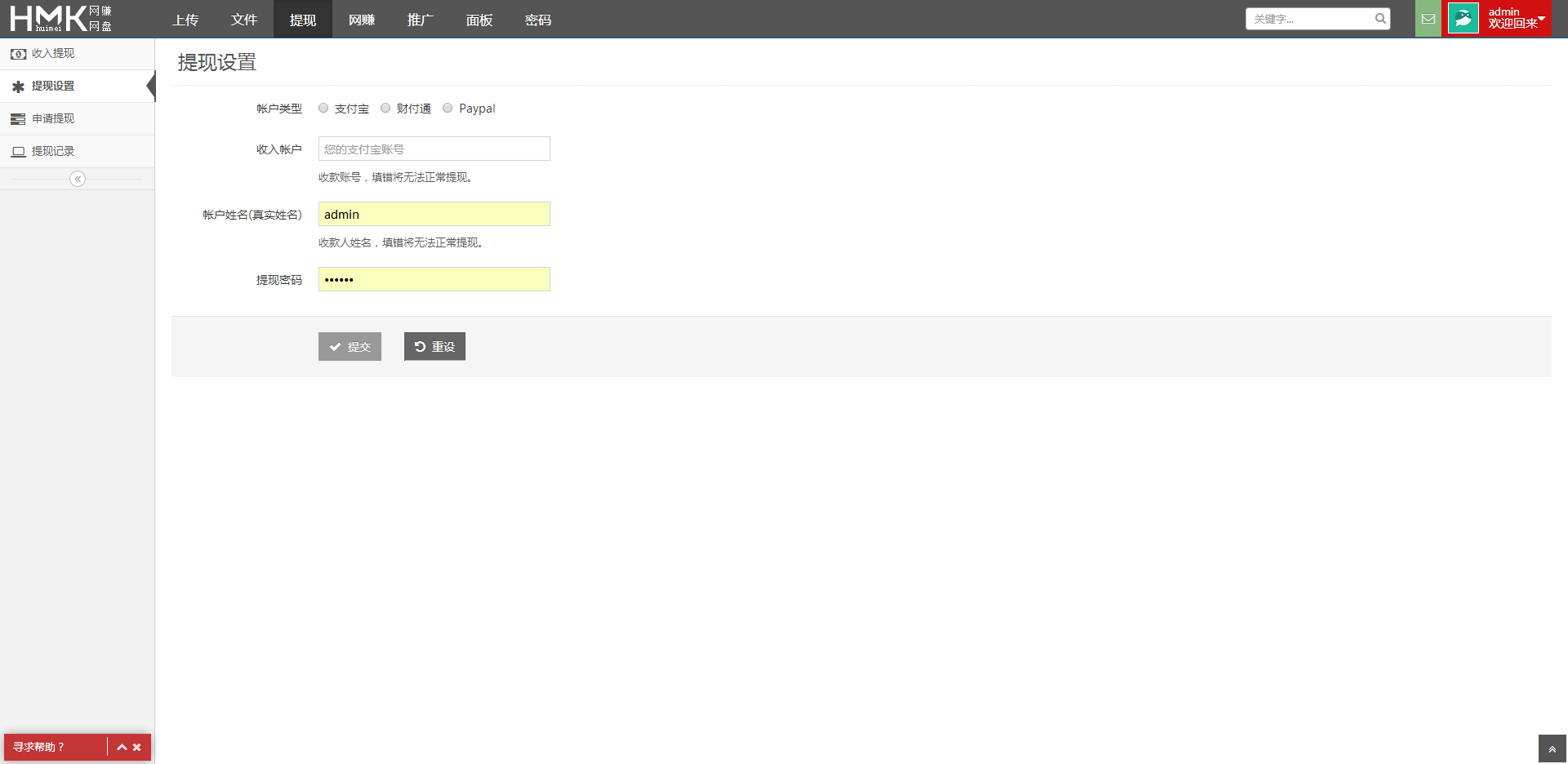Open the 面板 menu
1568x764 pixels.
[x=479, y=20]
